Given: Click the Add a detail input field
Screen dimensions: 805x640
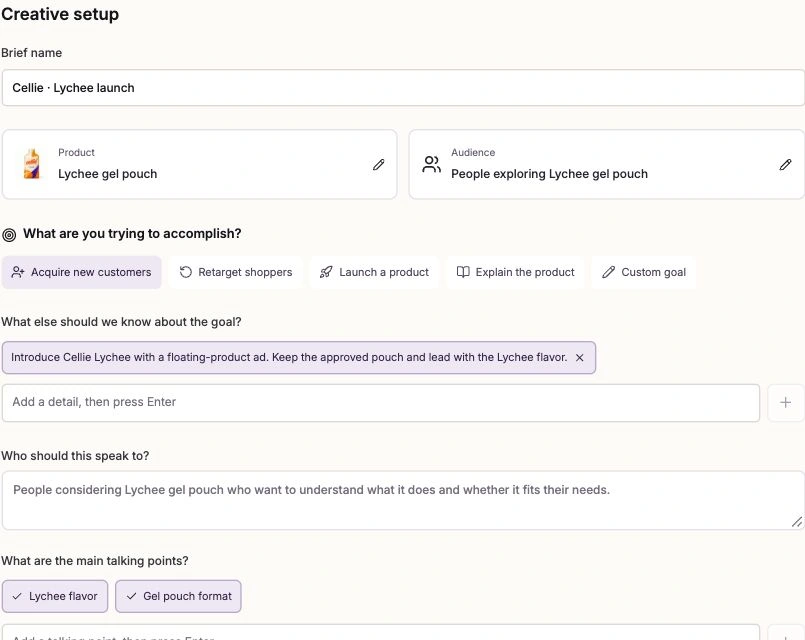Looking at the screenshot, I should (381, 403).
